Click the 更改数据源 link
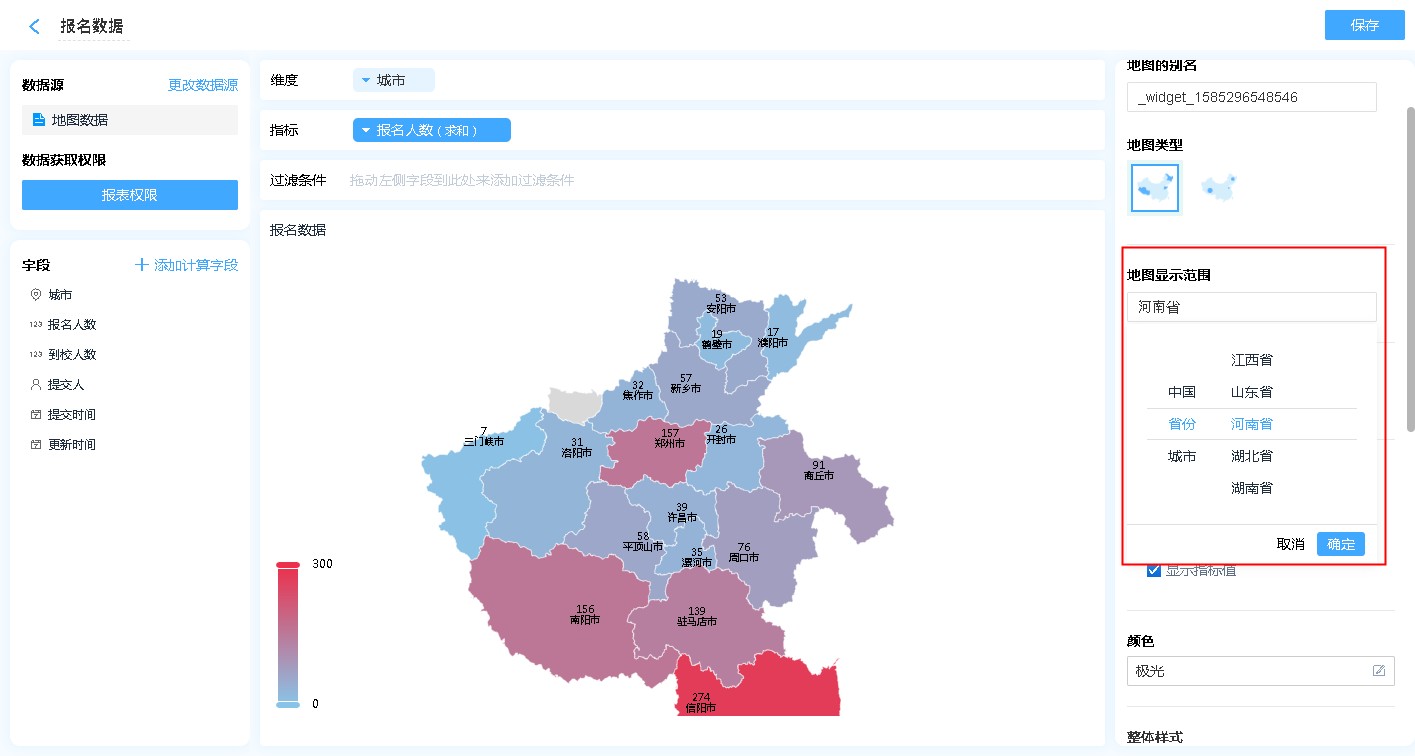The image size is (1415, 756). pos(202,86)
